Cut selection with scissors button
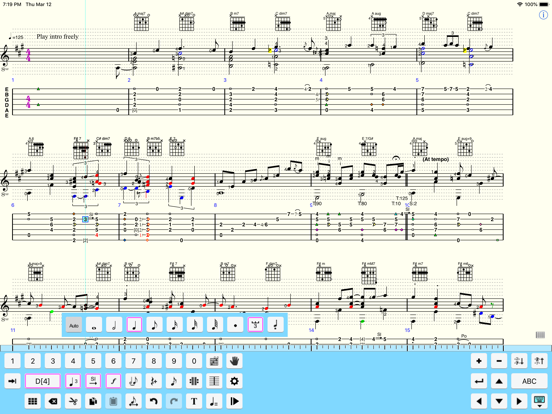This screenshot has width=552, height=414. 73,401
